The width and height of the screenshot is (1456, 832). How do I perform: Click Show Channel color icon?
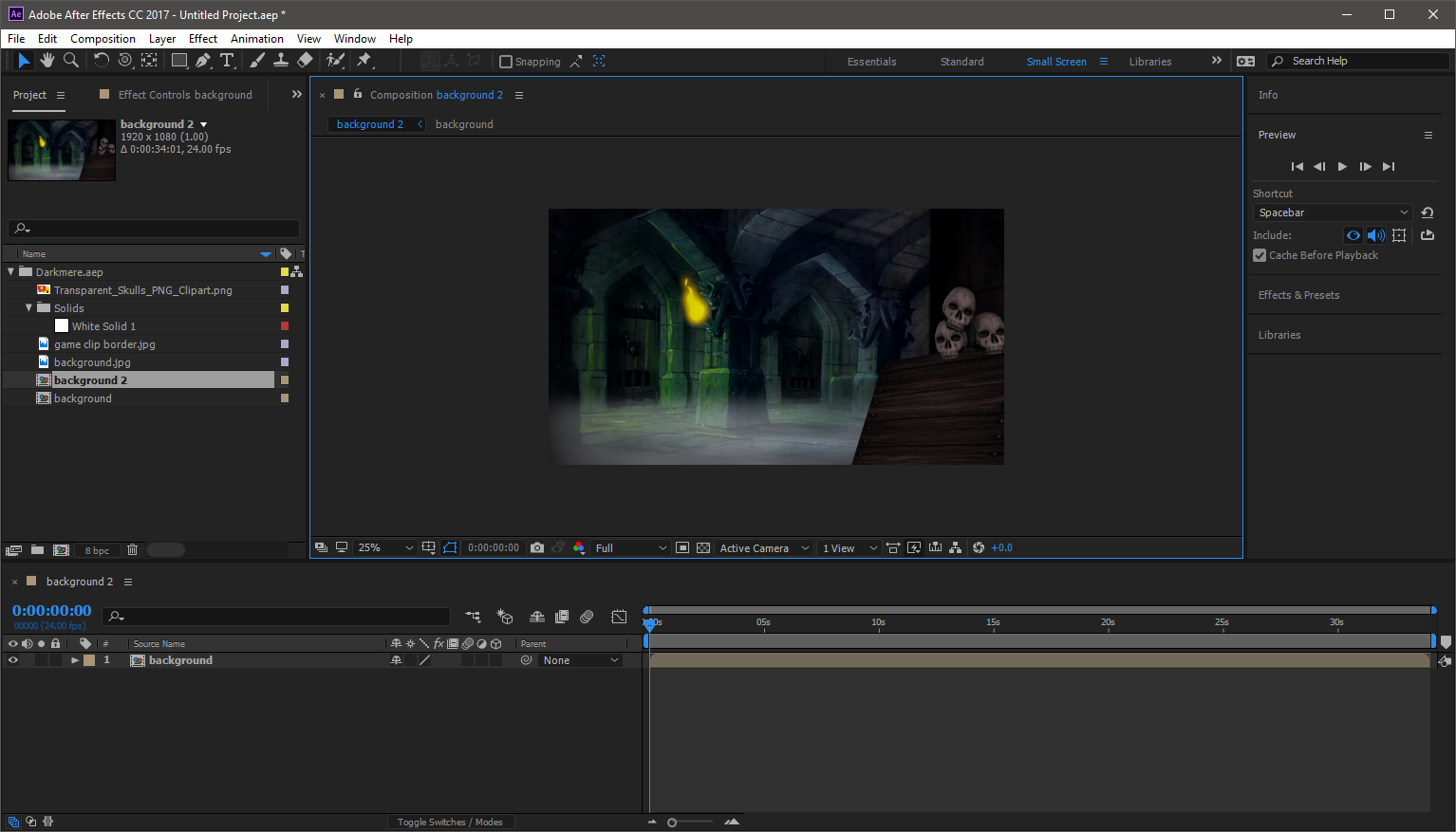click(579, 548)
